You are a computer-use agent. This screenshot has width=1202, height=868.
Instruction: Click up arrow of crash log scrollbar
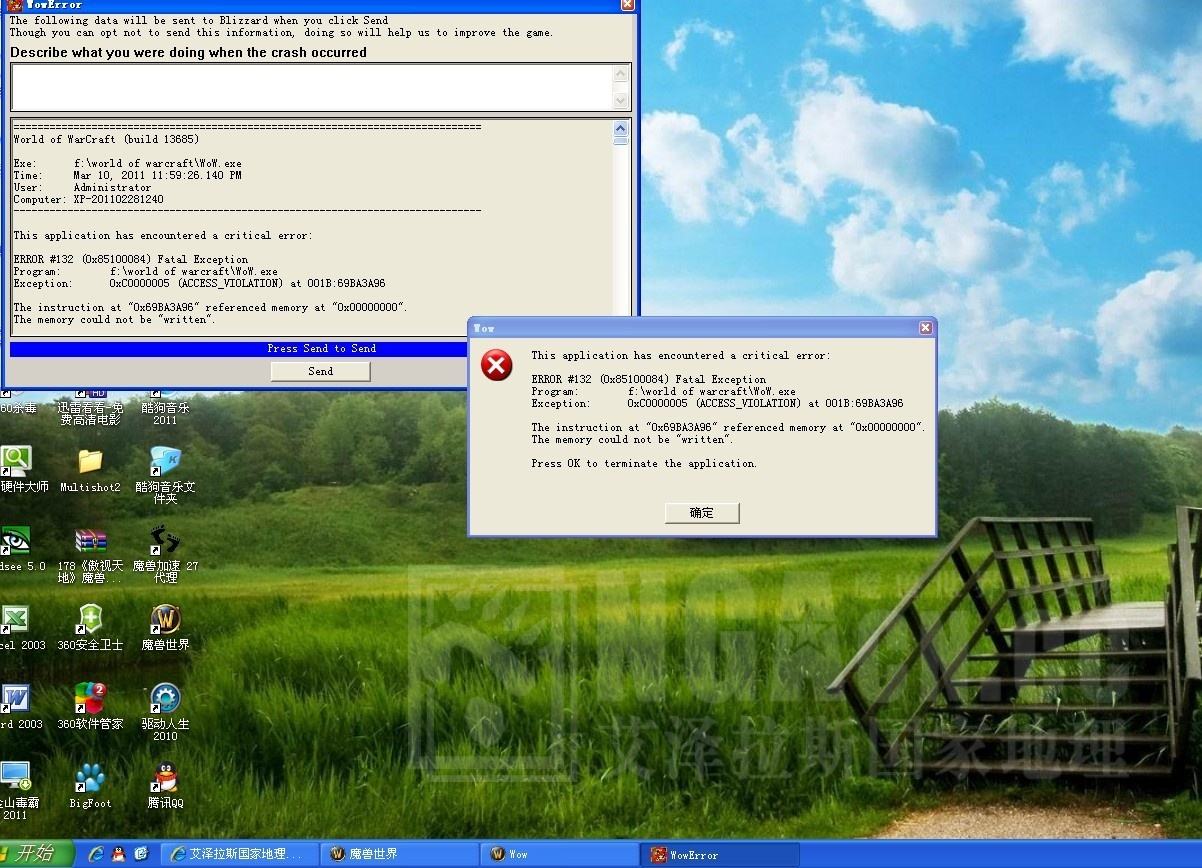(x=621, y=128)
